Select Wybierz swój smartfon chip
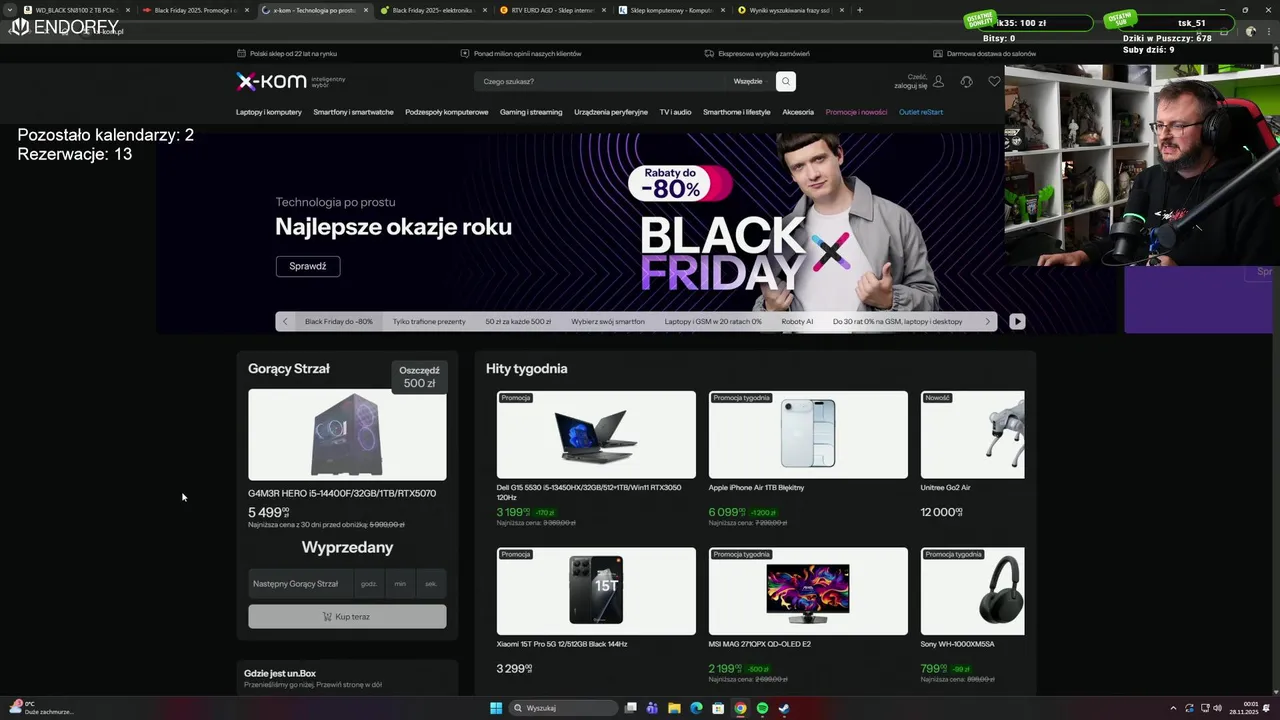 pos(608,321)
